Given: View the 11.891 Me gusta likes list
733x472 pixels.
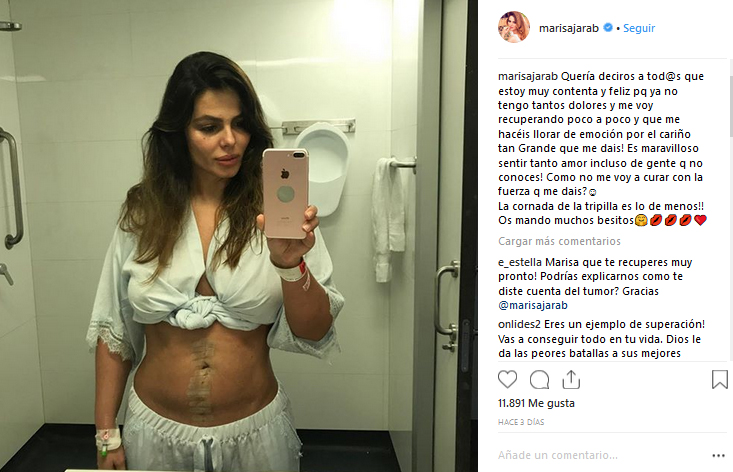Looking at the screenshot, I should 536,403.
